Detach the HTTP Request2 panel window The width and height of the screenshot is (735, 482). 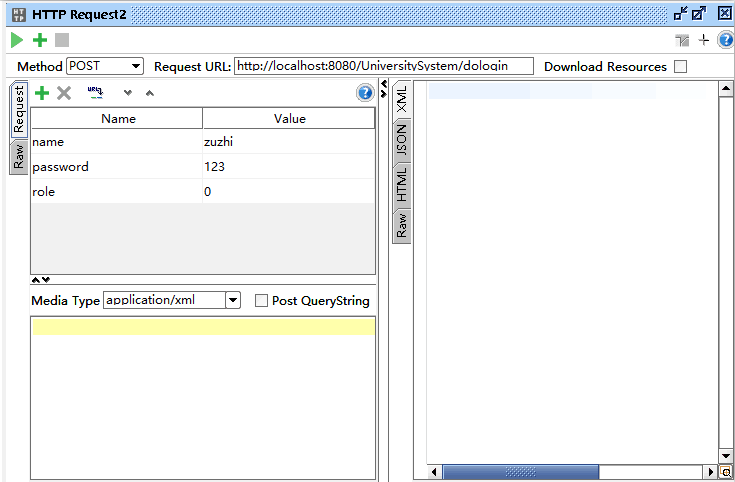point(680,14)
